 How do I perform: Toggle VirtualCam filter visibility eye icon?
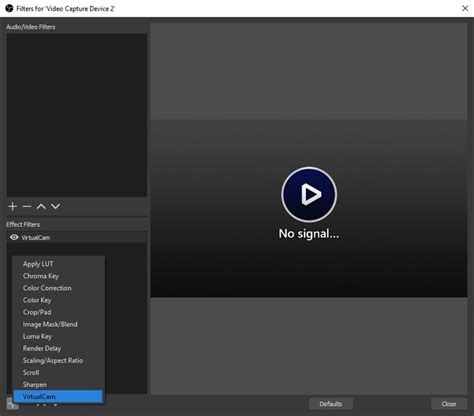(x=14, y=237)
